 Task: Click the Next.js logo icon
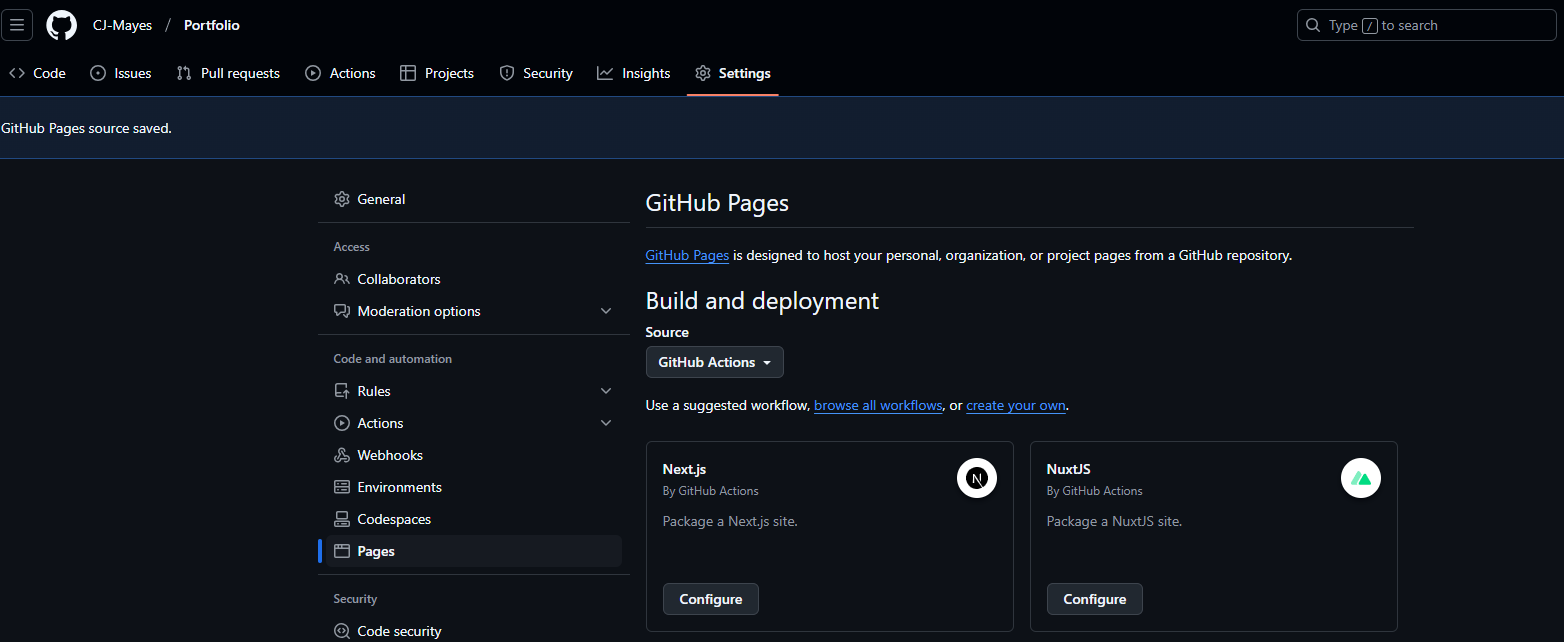click(x=976, y=478)
